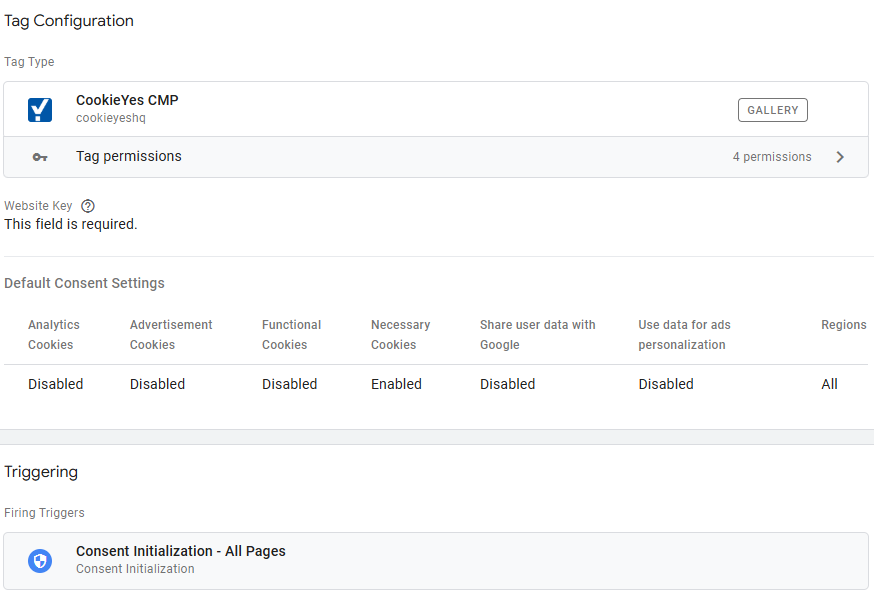Click the Functional Cookies column header
The width and height of the screenshot is (874, 599).
(291, 335)
